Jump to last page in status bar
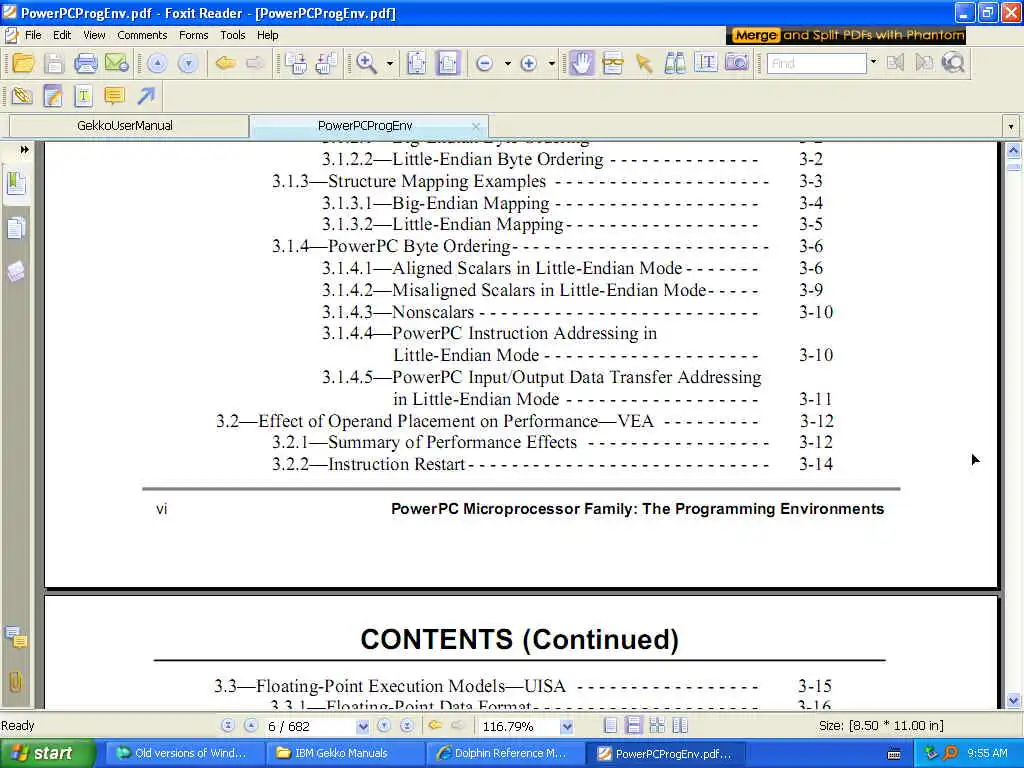Image resolution: width=1024 pixels, height=768 pixels. 407,726
